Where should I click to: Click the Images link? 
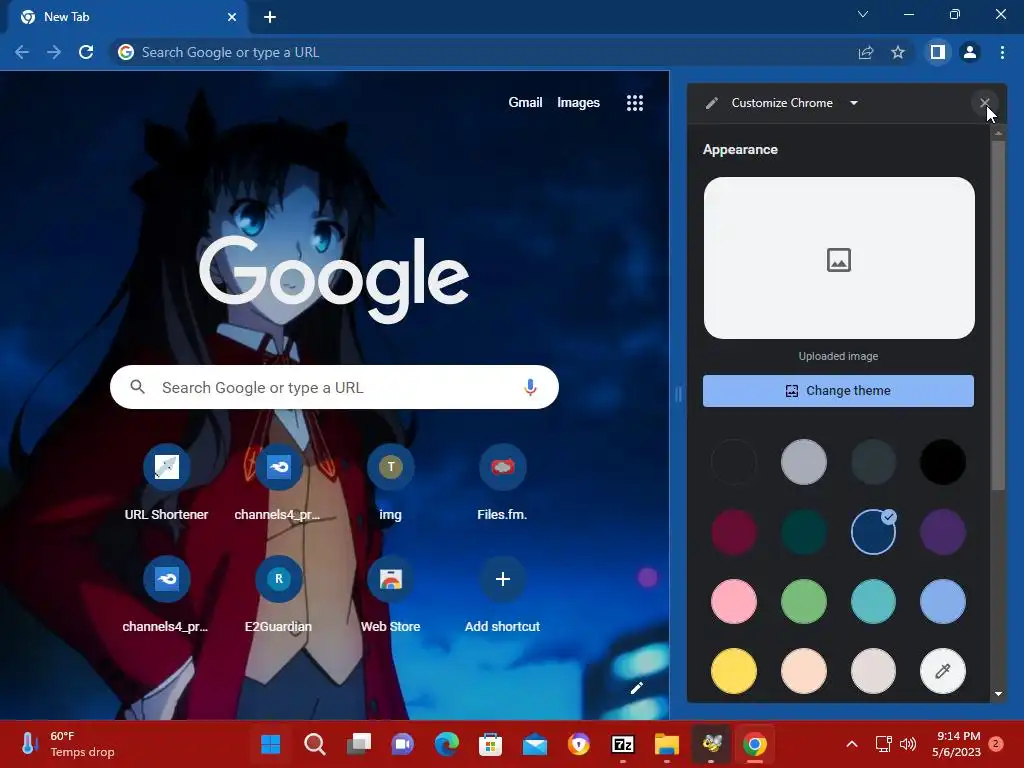click(x=578, y=103)
